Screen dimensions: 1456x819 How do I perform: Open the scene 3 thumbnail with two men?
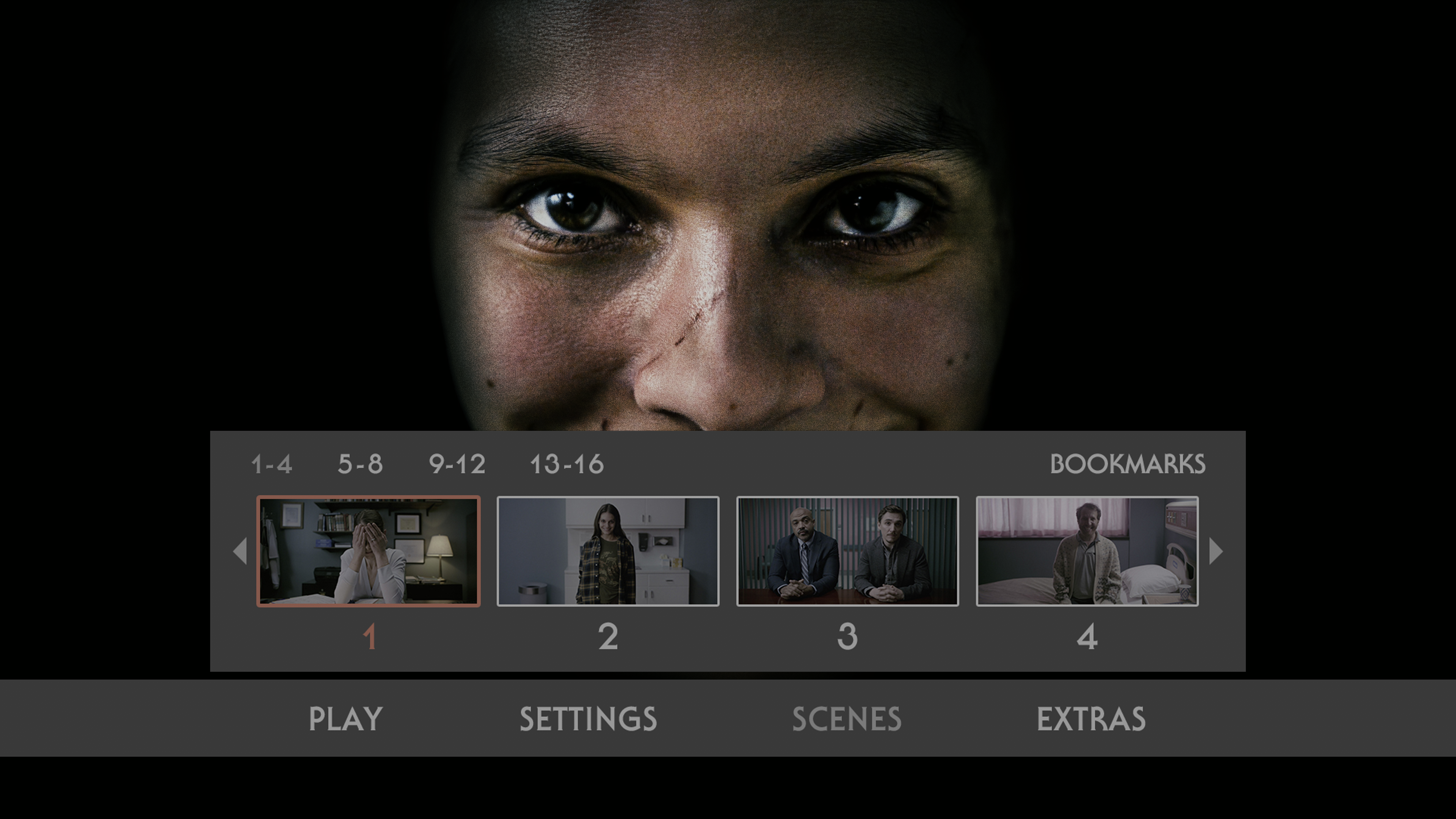(x=847, y=551)
